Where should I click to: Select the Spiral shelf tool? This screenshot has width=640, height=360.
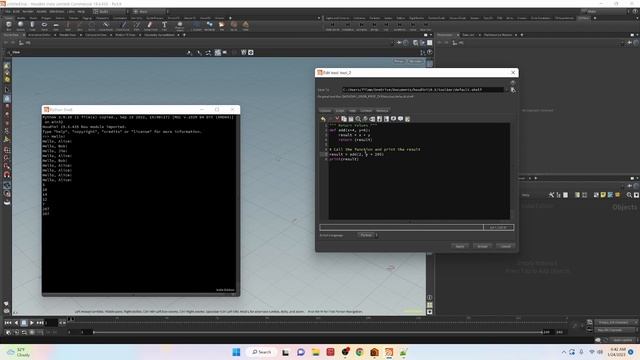[233, 26]
